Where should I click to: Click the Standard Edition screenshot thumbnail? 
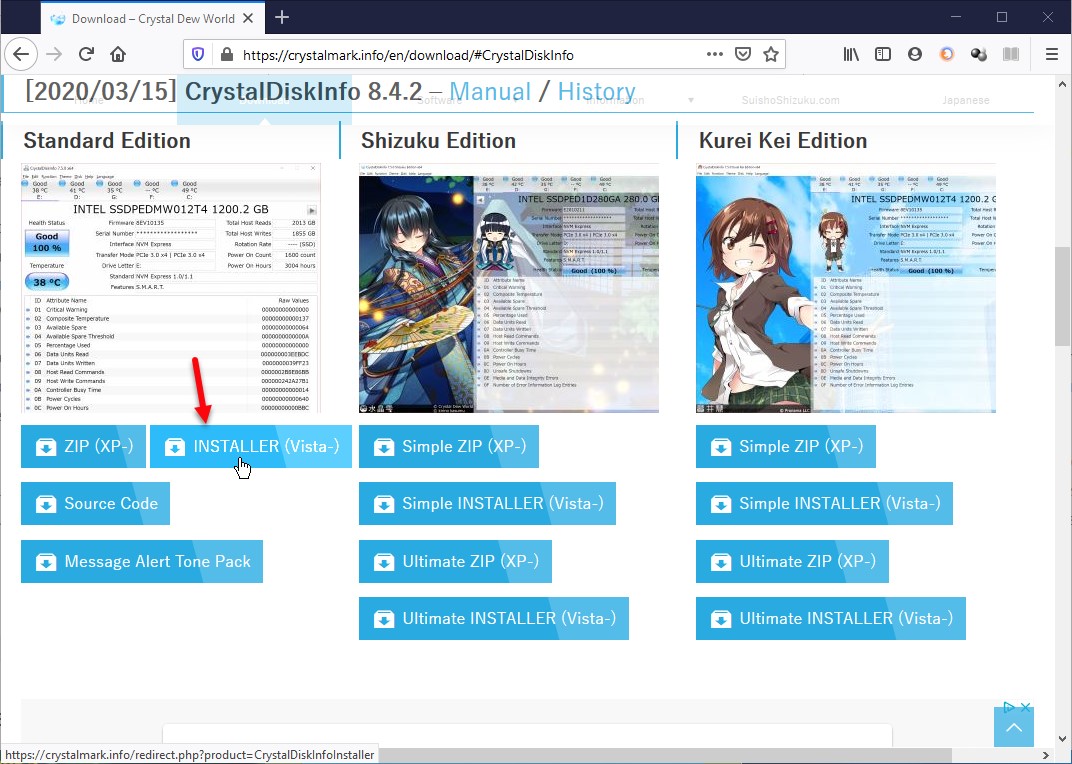[x=171, y=288]
